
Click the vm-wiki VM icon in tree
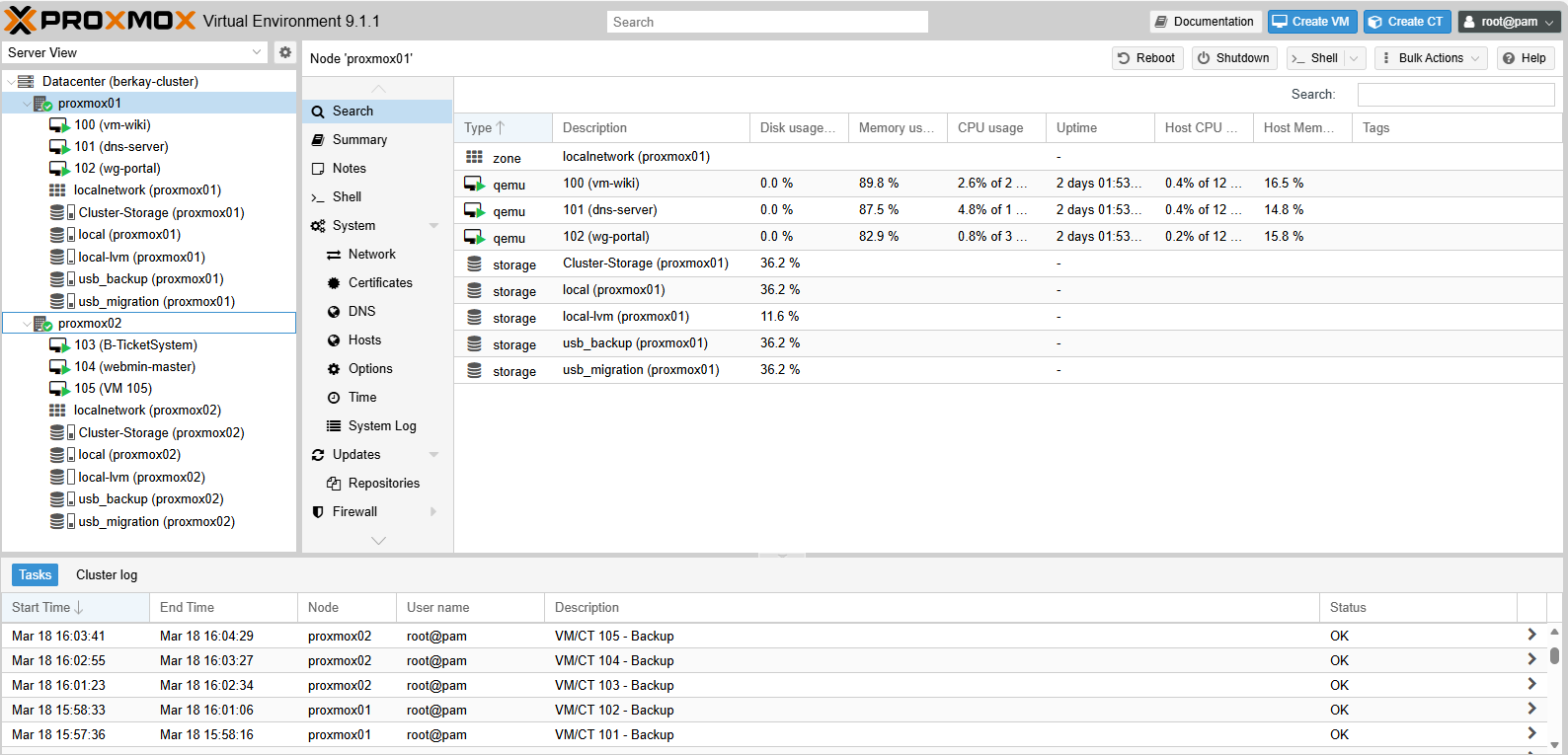click(x=59, y=125)
